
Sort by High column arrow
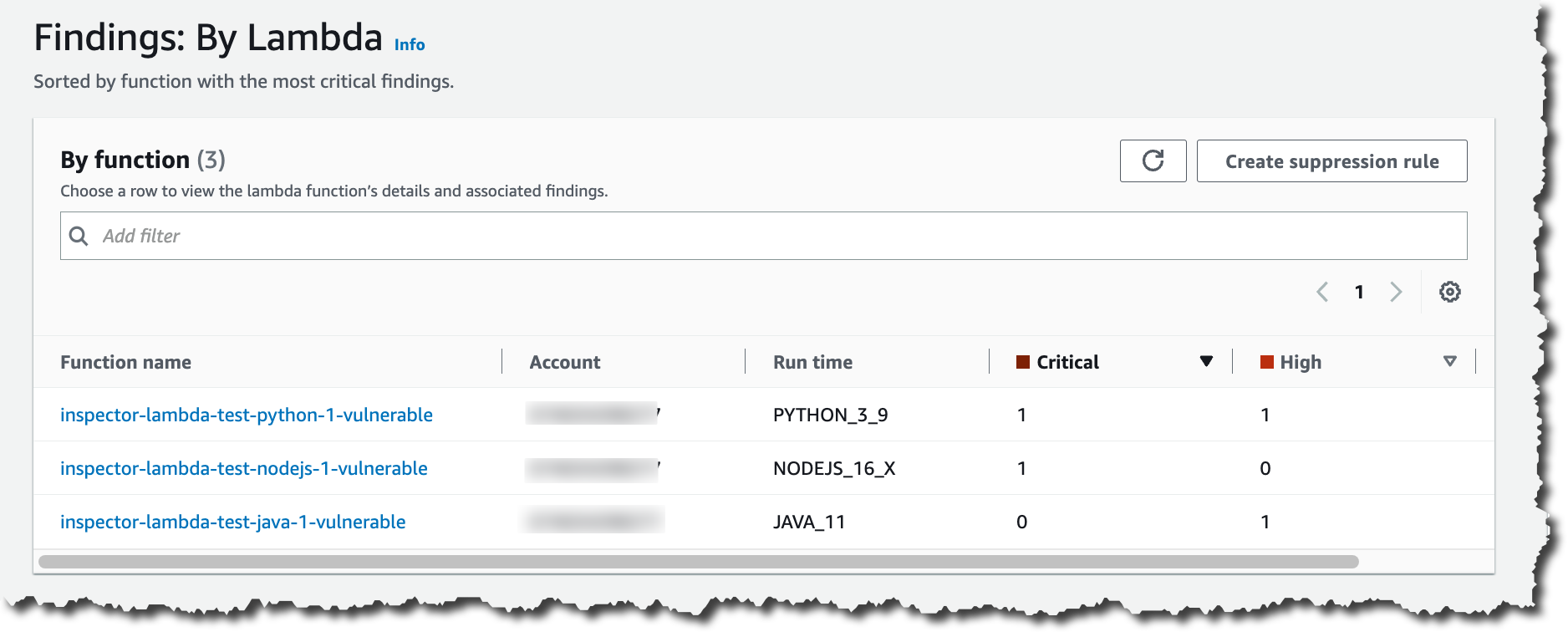coord(1449,361)
